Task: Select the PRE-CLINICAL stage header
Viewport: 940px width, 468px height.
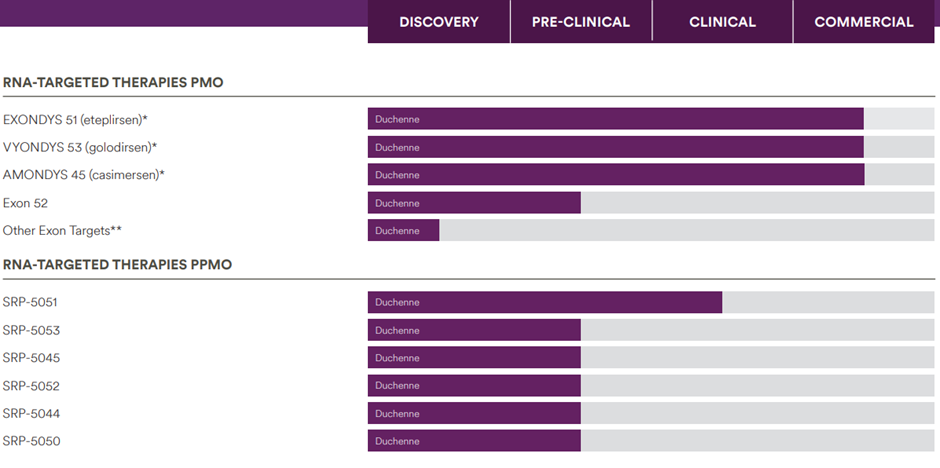Action: [x=581, y=22]
